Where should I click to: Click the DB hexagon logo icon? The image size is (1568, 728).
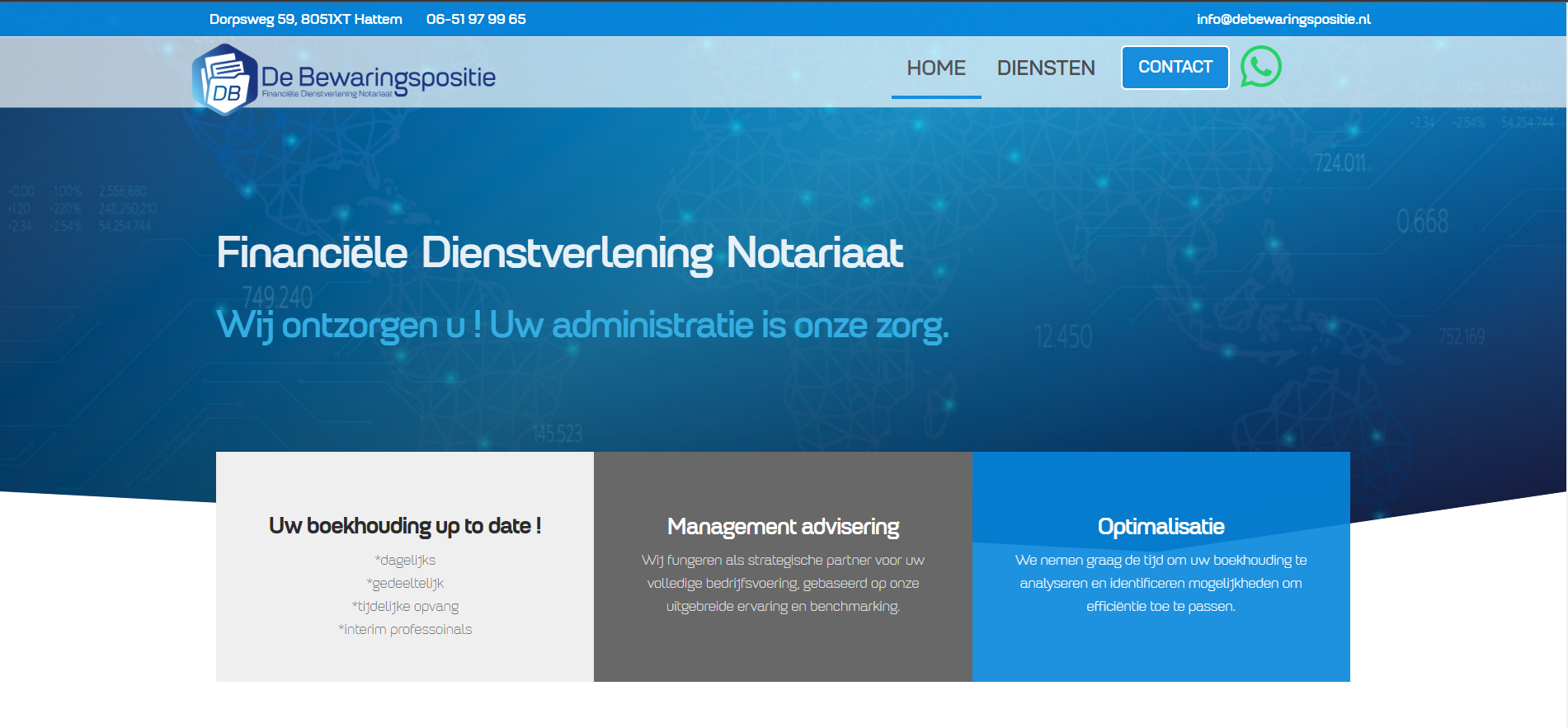(224, 80)
